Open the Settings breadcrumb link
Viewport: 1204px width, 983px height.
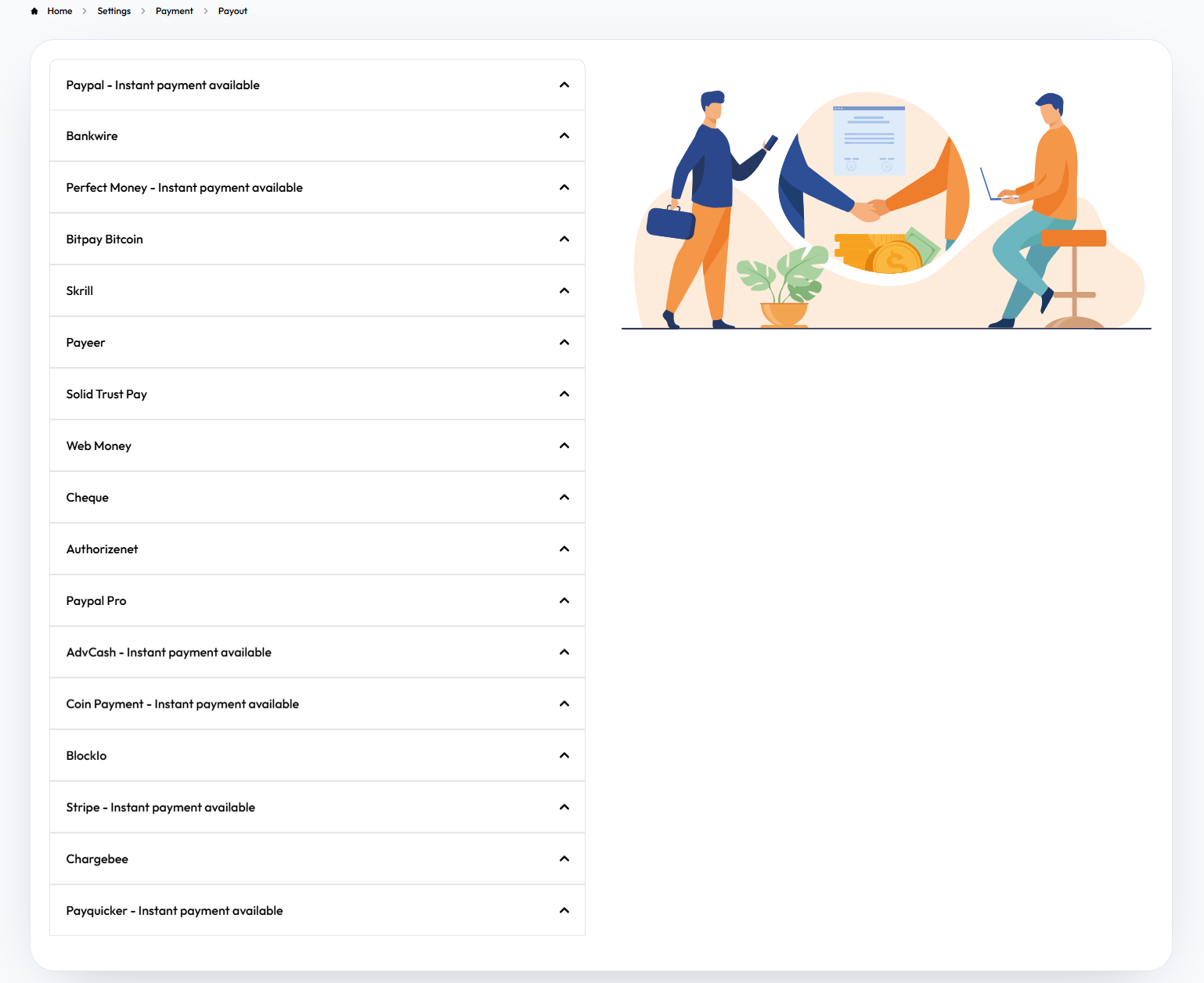pyautogui.click(x=114, y=11)
